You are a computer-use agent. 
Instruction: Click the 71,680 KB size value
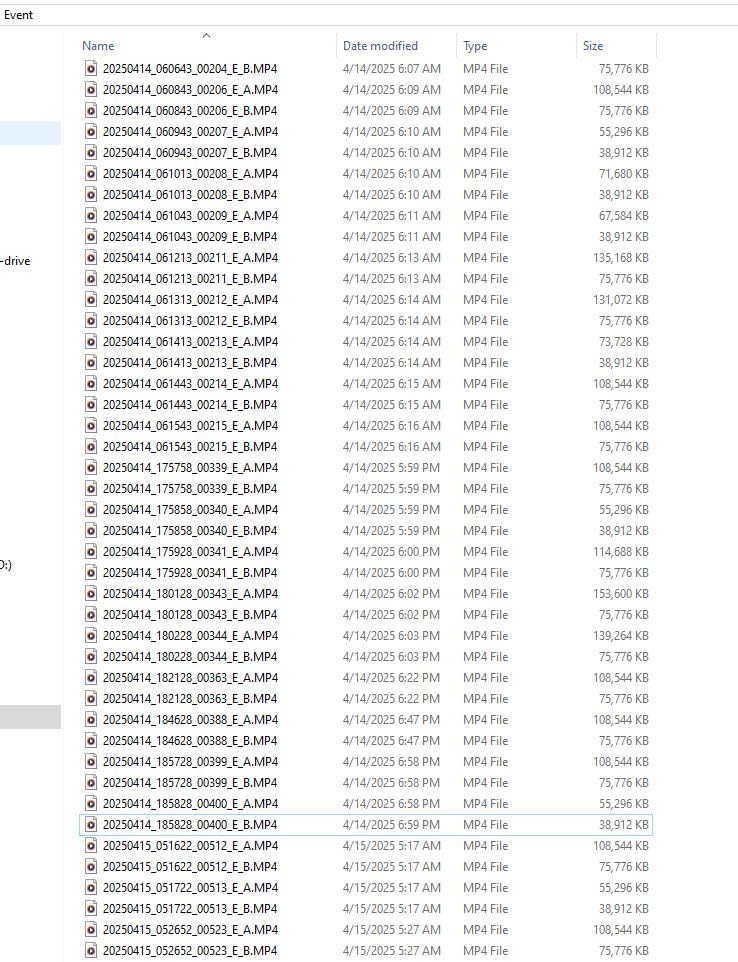pos(623,174)
